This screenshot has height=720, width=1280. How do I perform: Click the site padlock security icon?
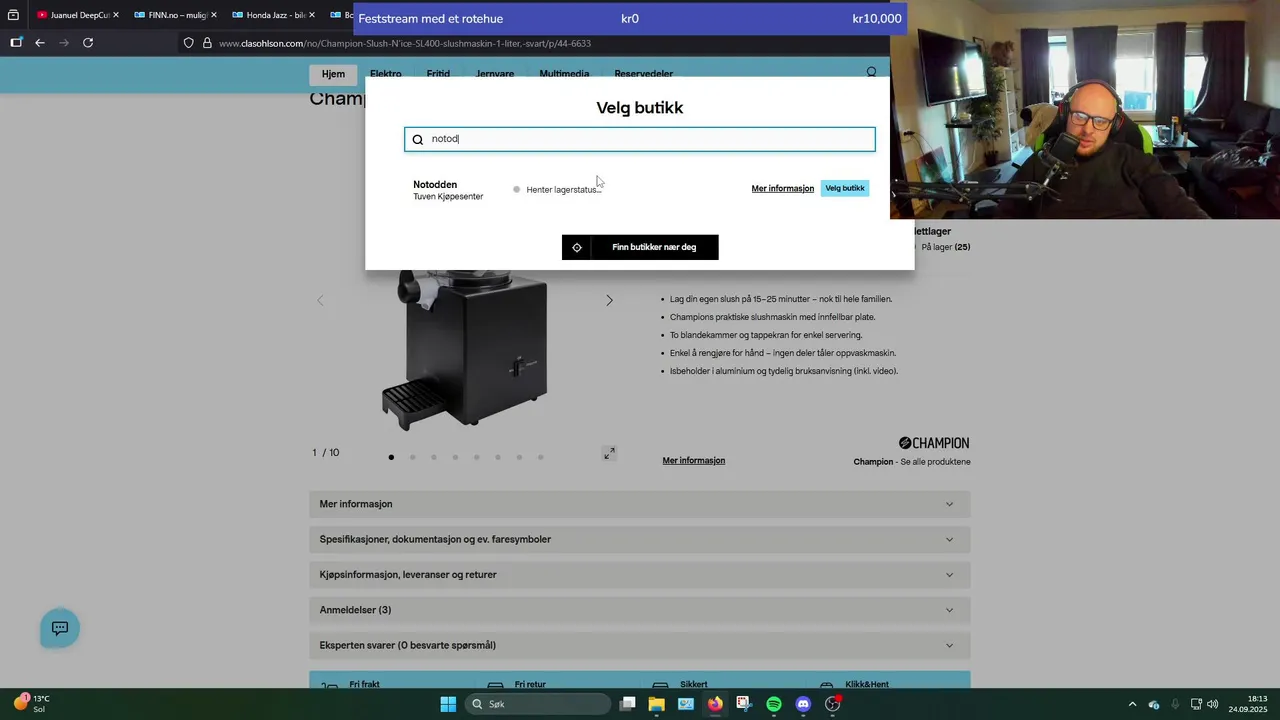click(207, 43)
